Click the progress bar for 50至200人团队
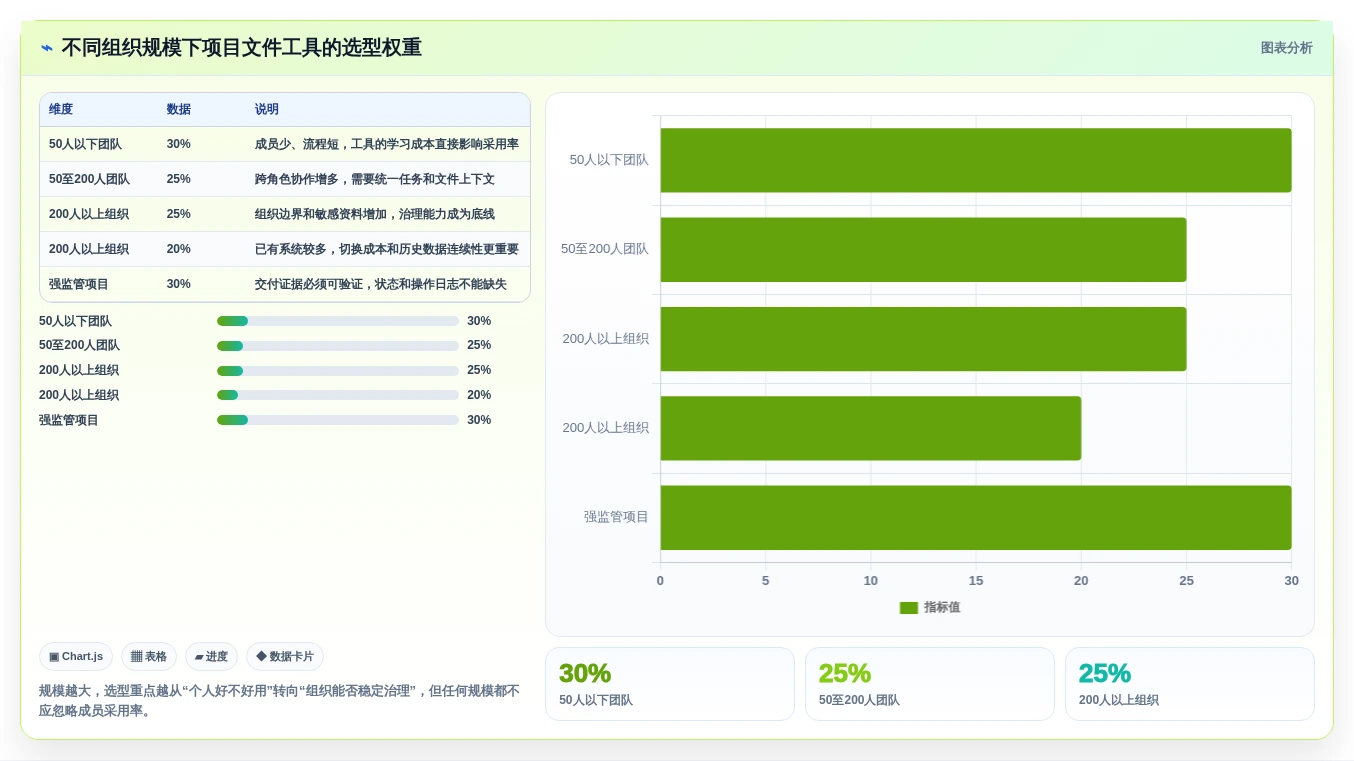This screenshot has width=1354, height=761. 338,345
